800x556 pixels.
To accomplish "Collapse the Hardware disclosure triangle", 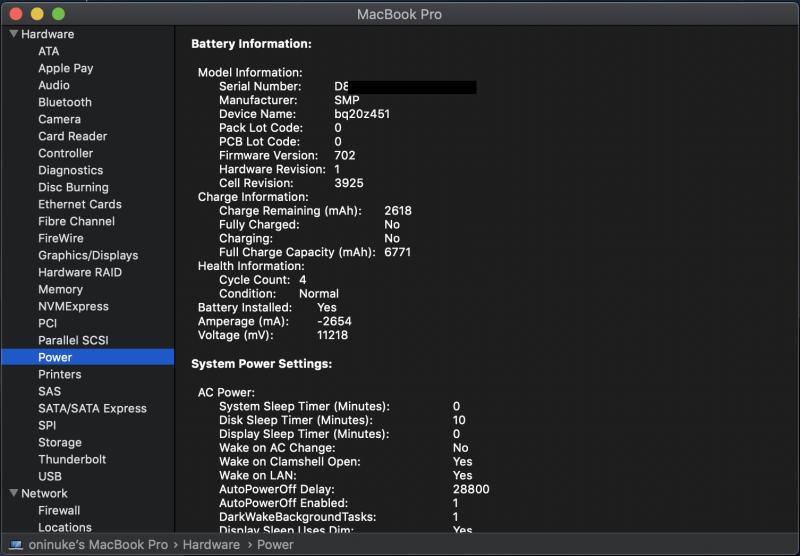I will coord(13,34).
